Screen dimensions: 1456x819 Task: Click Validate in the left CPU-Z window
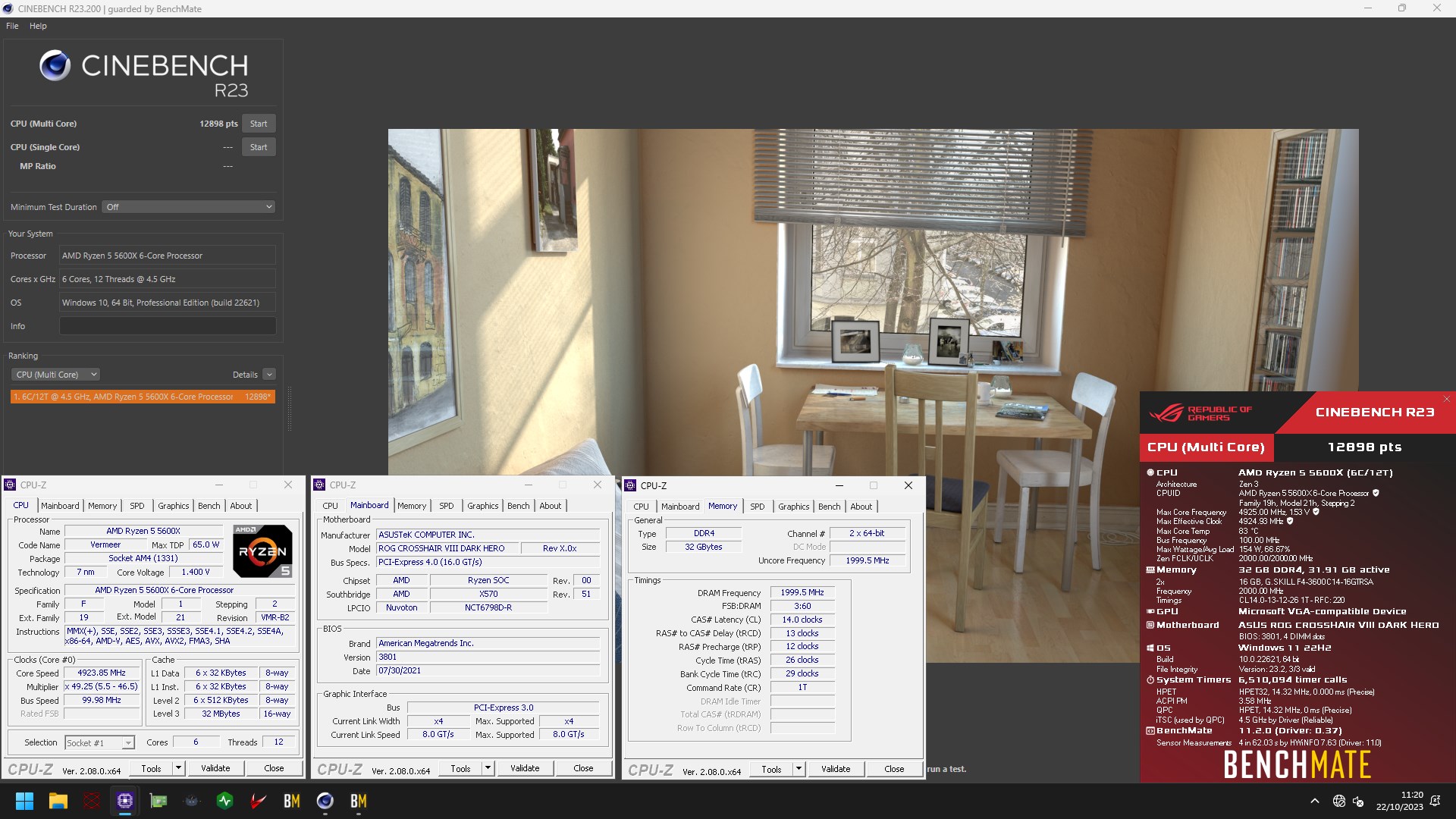(x=215, y=768)
